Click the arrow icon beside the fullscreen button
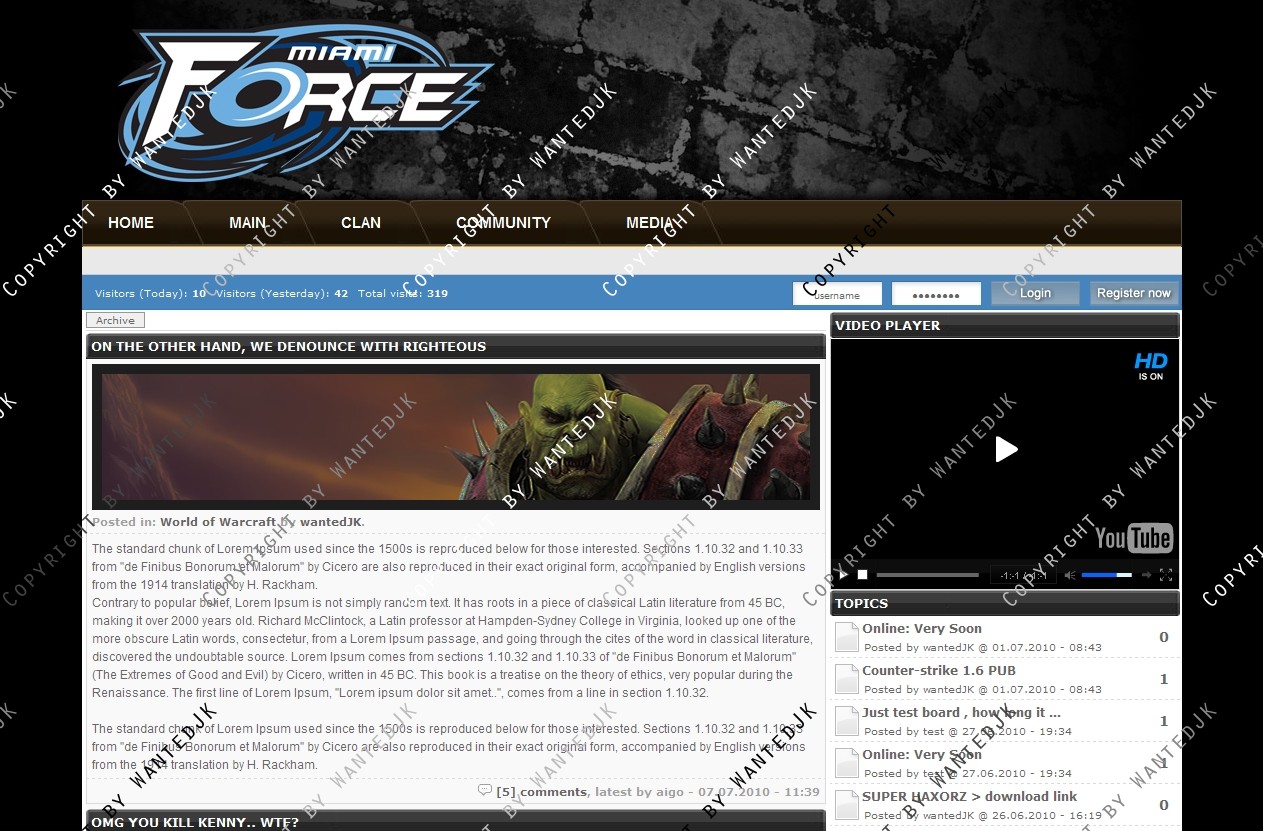Screen dimensions: 1263x831 (x=1146, y=575)
